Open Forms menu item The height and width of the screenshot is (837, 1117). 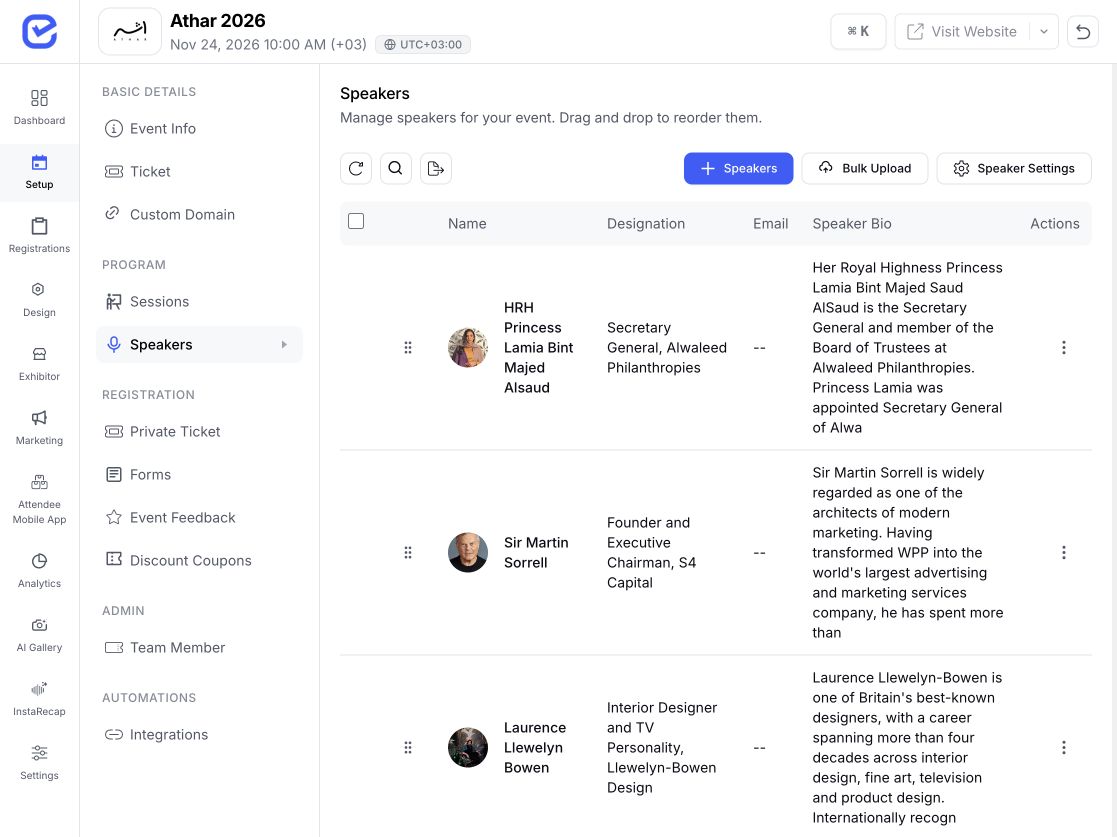pos(199,474)
